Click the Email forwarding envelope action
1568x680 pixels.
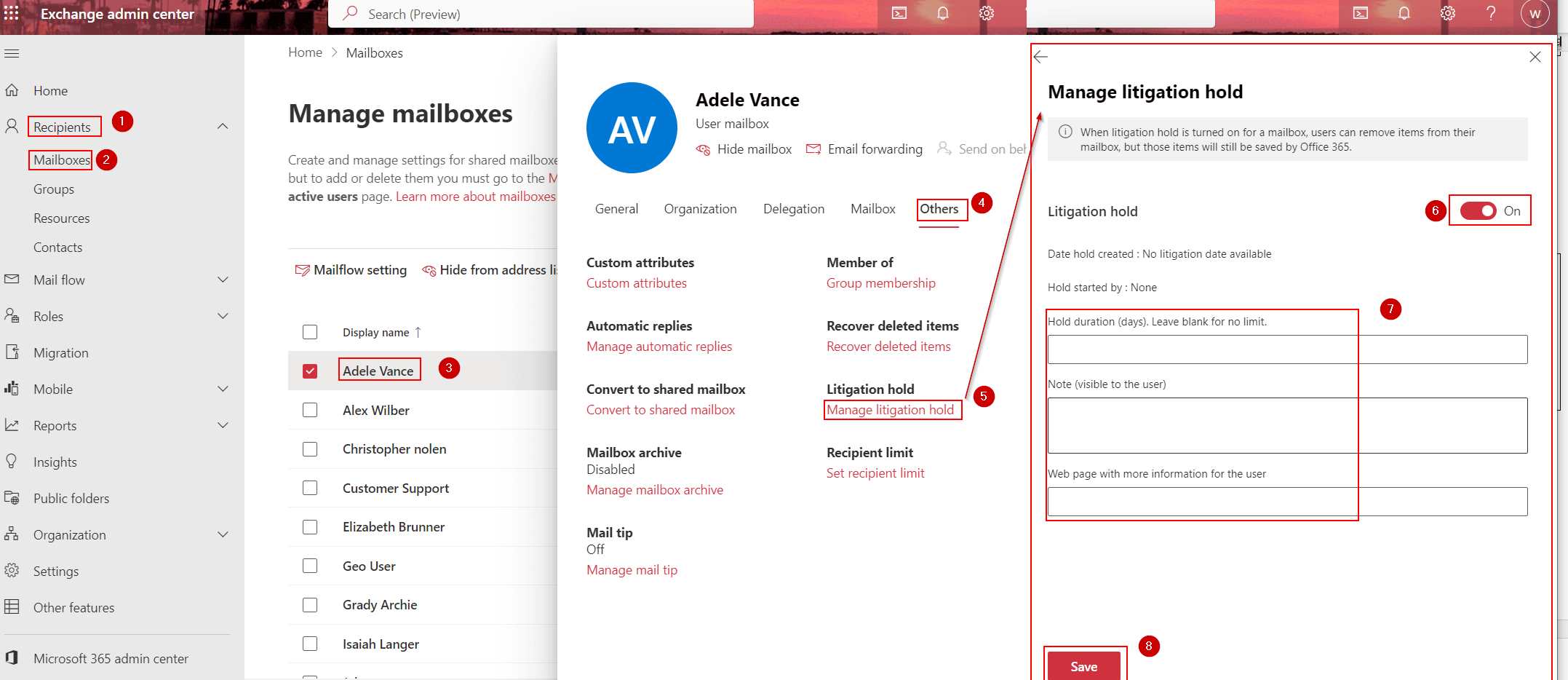click(x=864, y=149)
